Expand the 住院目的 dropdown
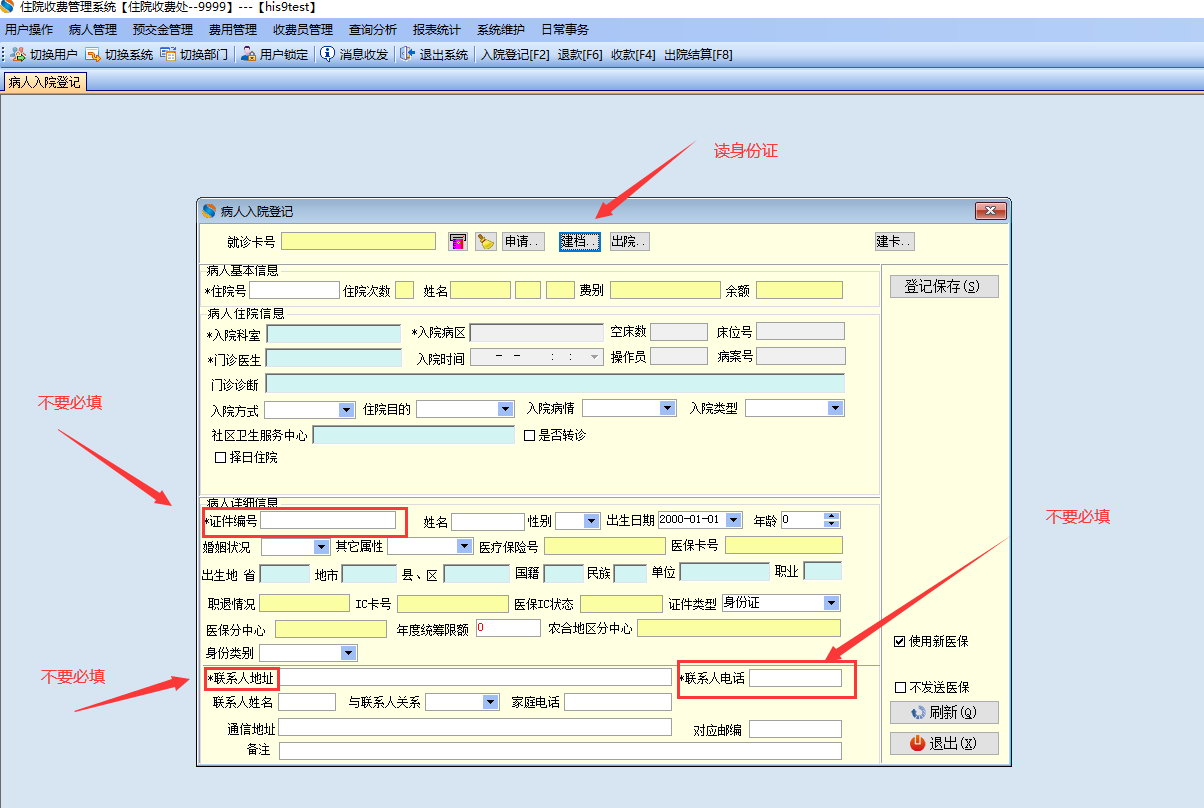Viewport: 1204px width, 808px height. pyautogui.click(x=505, y=409)
